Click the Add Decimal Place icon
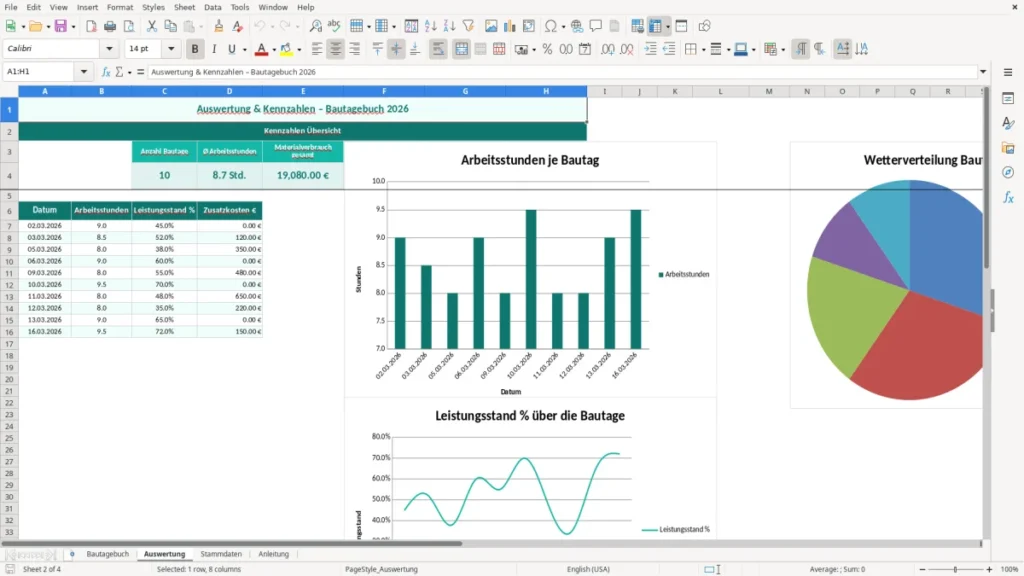 (x=607, y=49)
